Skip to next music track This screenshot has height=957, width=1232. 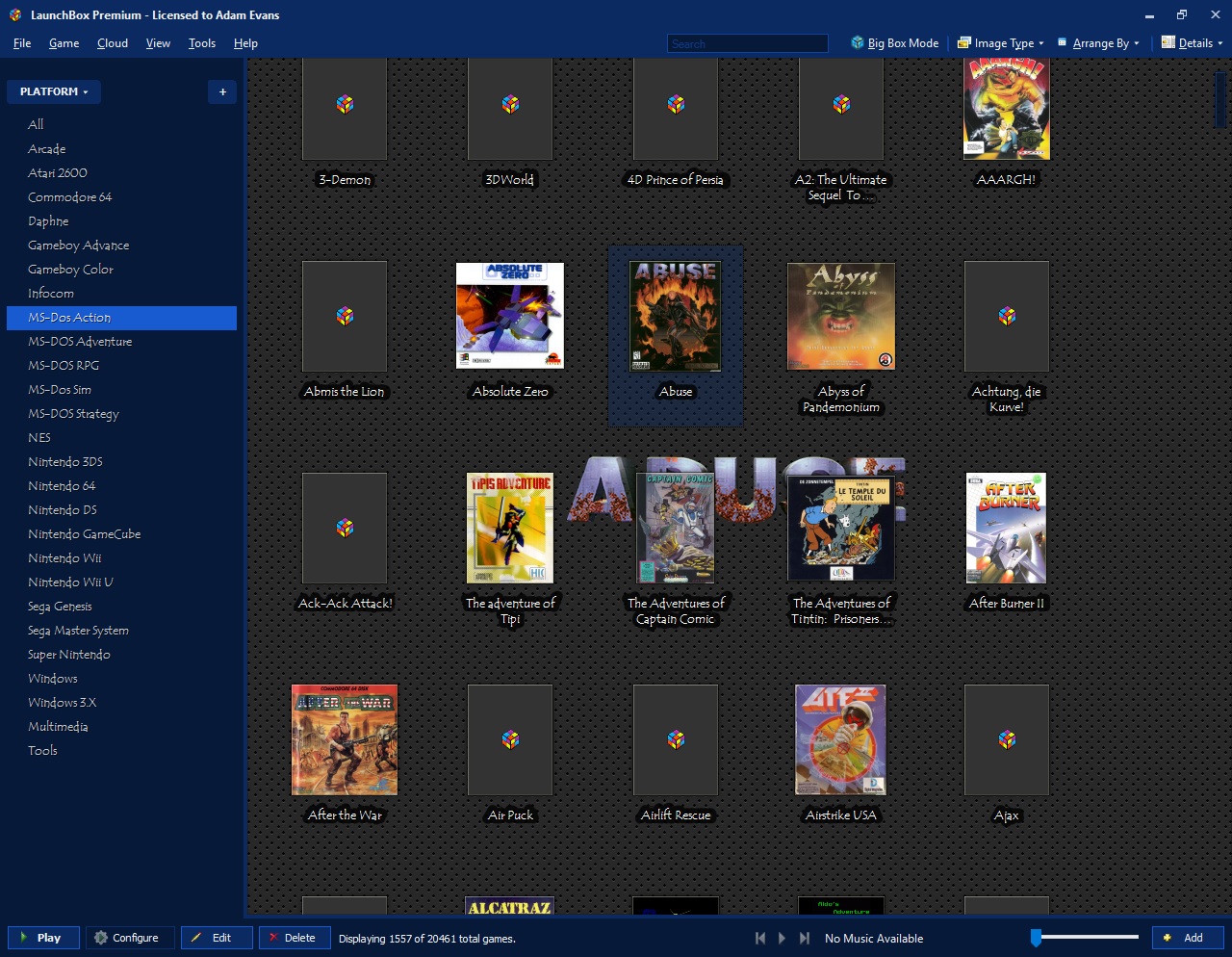(x=804, y=938)
